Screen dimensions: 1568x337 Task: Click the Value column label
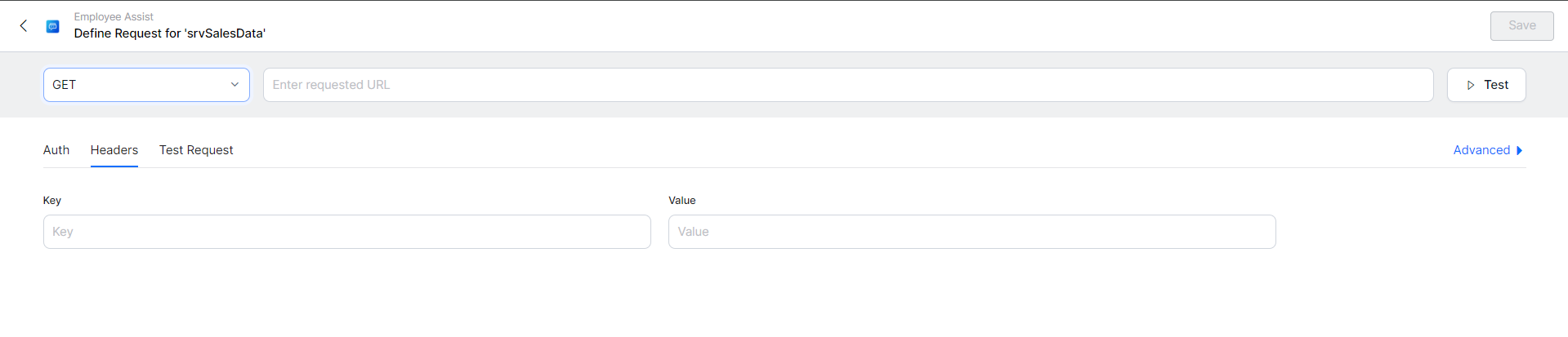tap(682, 201)
